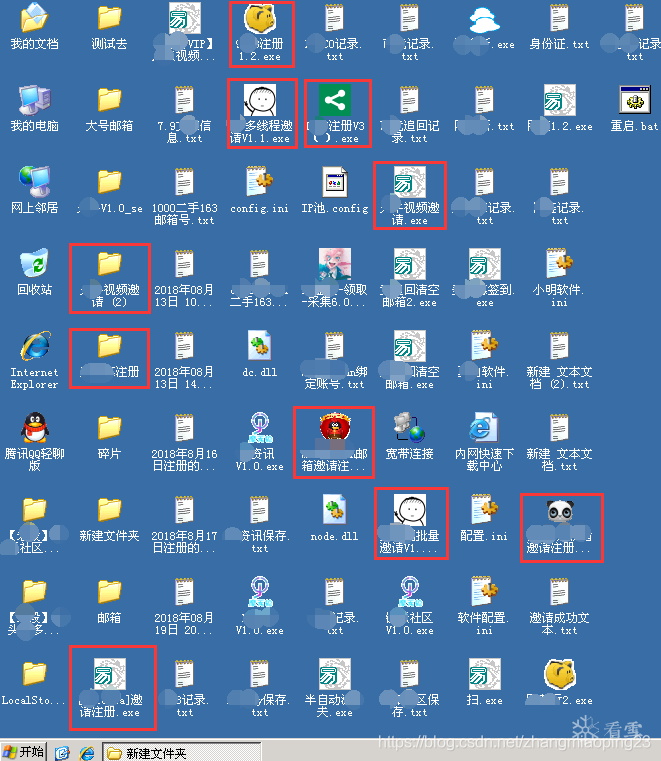Launch the 扫.exe program
The image size is (661, 761).
(x=484, y=683)
